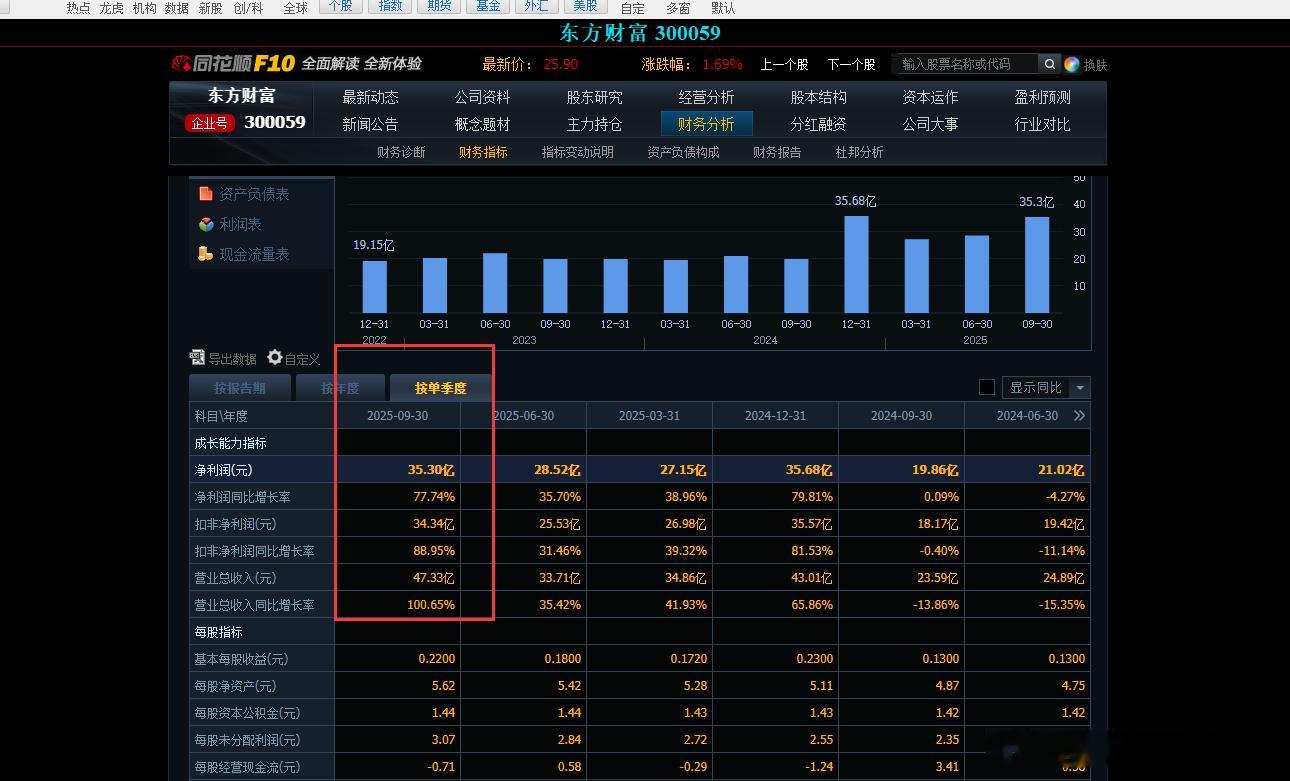The width and height of the screenshot is (1290, 781).
Task: Open the 显示同比 dropdown arrow
Action: pos(1079,387)
